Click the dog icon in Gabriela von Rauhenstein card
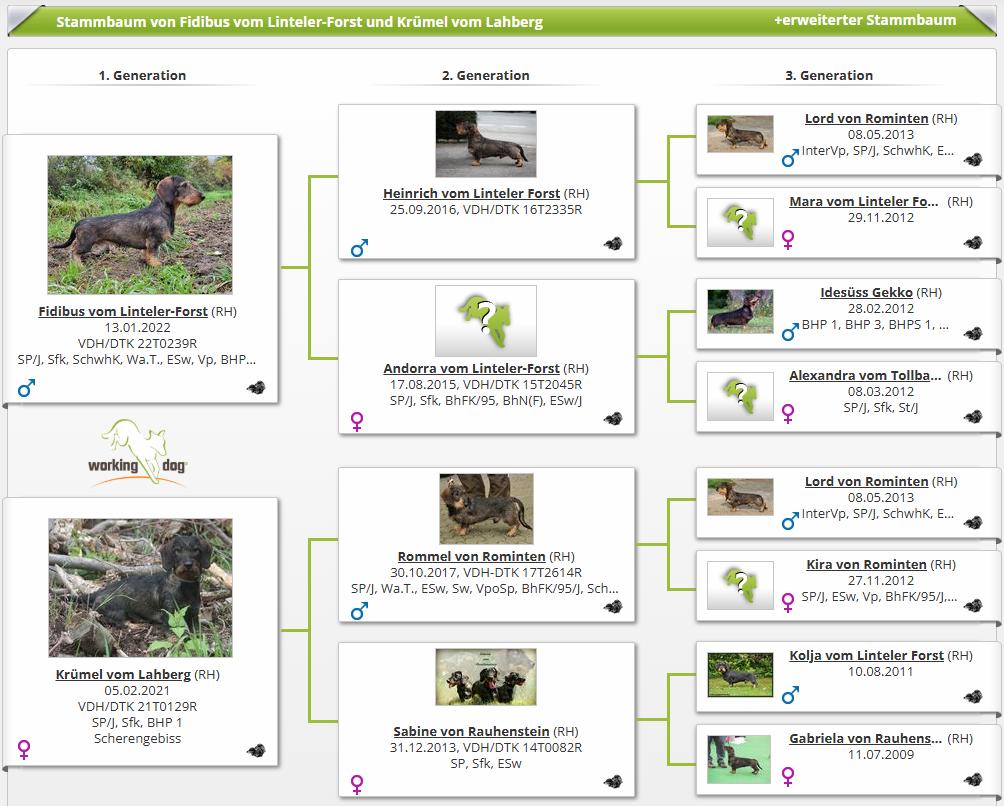Screen dimensions: 1004x806 [972, 779]
